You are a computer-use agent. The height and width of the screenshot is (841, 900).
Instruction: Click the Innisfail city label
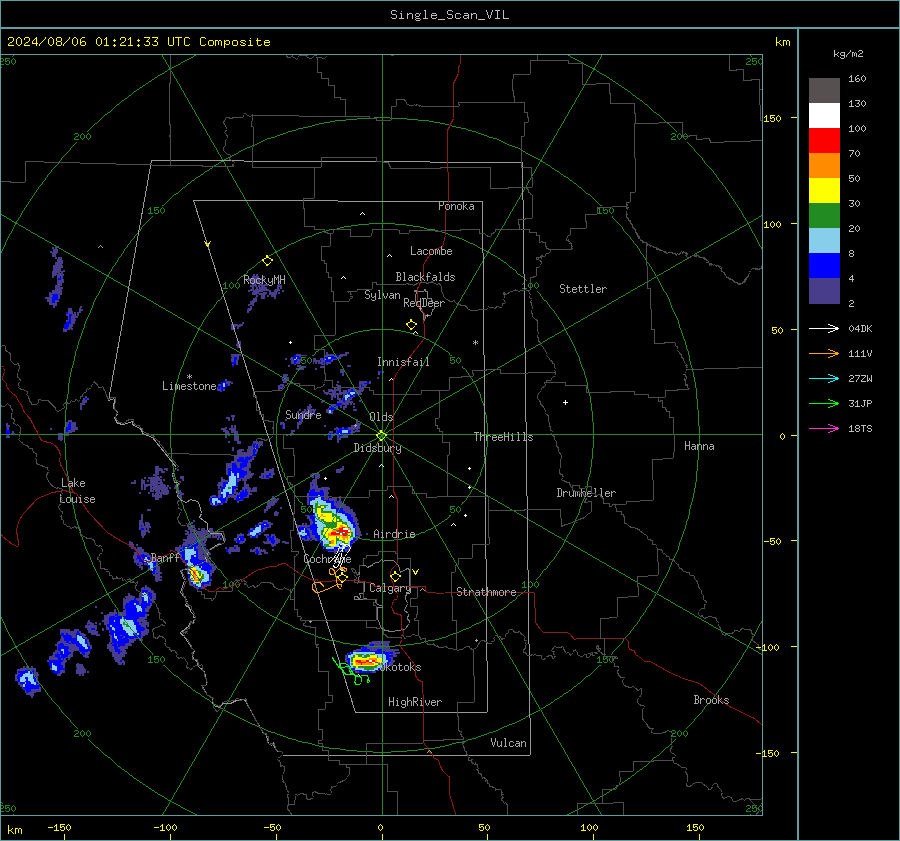coord(403,362)
